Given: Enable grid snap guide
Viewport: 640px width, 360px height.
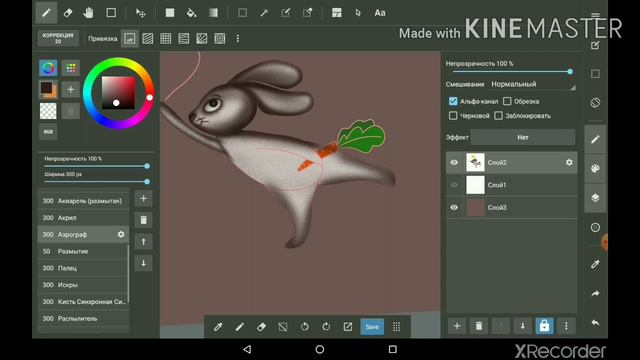Looking at the screenshot, I should click(x=166, y=39).
